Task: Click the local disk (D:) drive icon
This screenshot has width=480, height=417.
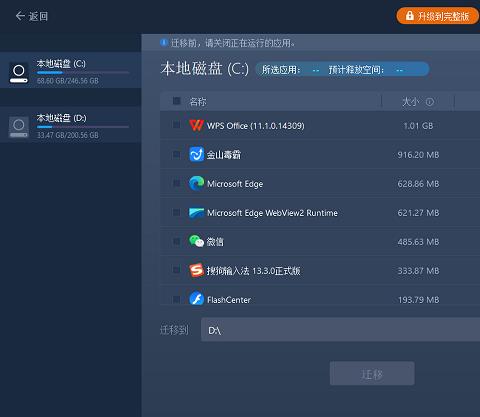Action: 19,127
